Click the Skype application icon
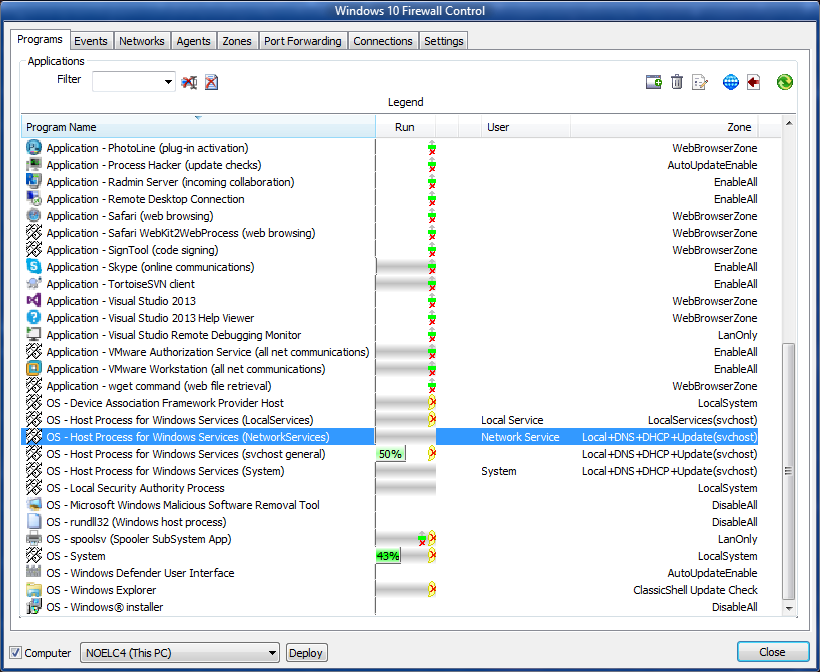 click(x=33, y=267)
